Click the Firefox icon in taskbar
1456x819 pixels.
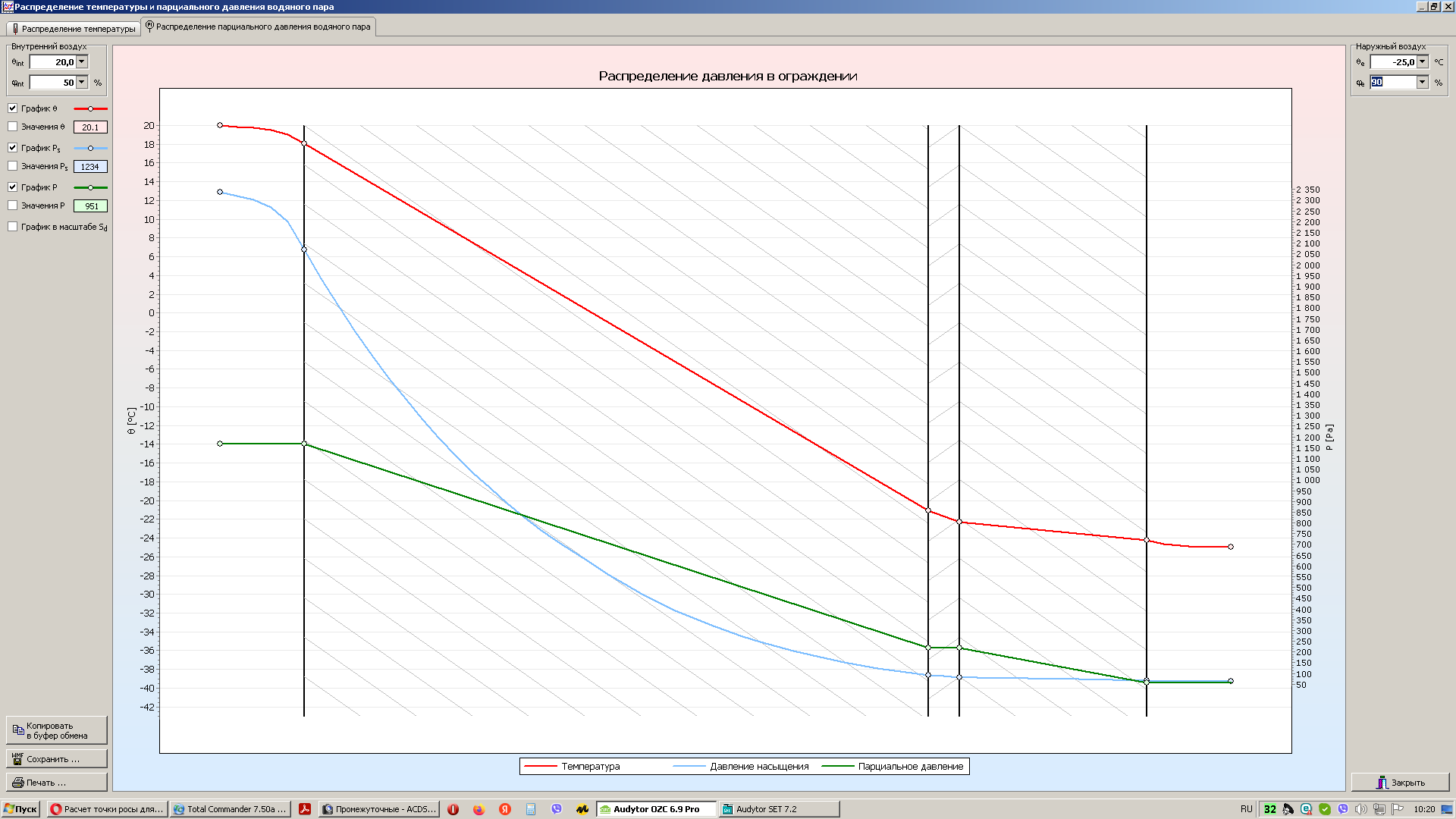pyautogui.click(x=479, y=809)
